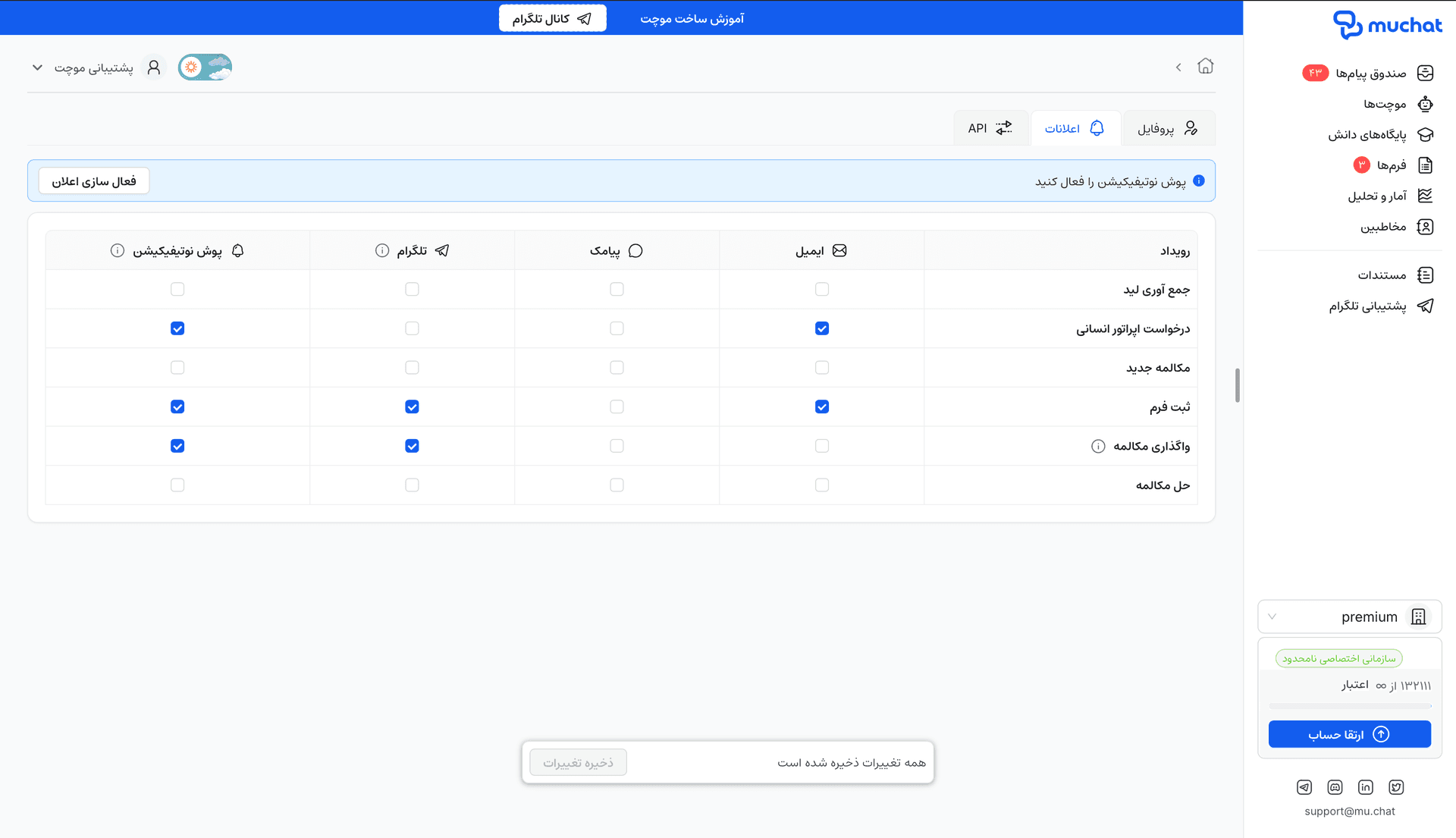This screenshot has width=1456, height=838.
Task: Click the breadcrumb back chevron
Action: (x=1178, y=67)
